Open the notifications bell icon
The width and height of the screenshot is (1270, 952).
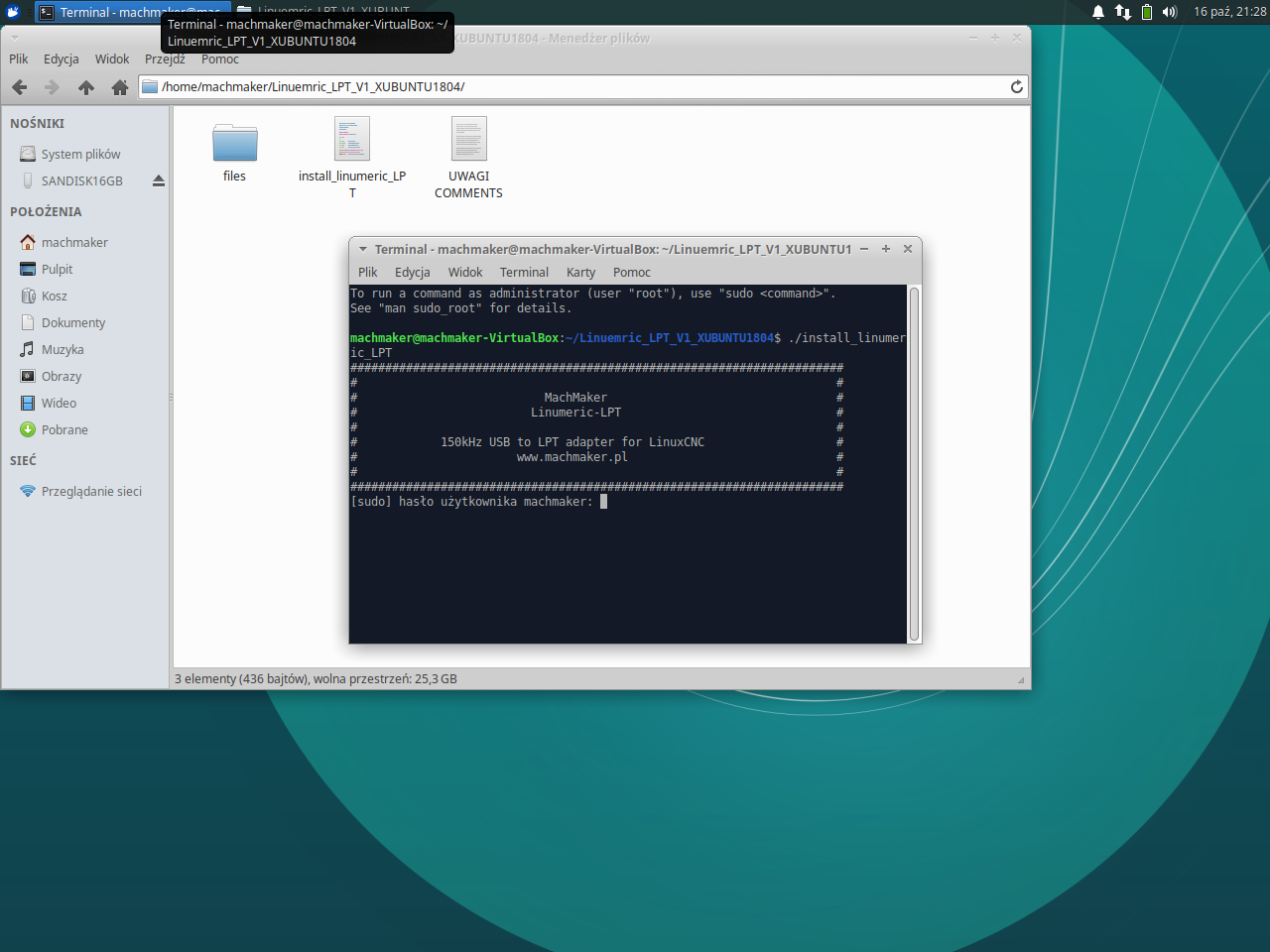(1098, 12)
